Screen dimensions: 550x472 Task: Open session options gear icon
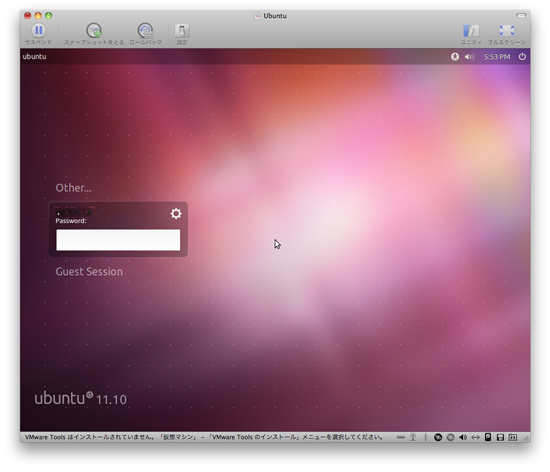point(176,214)
